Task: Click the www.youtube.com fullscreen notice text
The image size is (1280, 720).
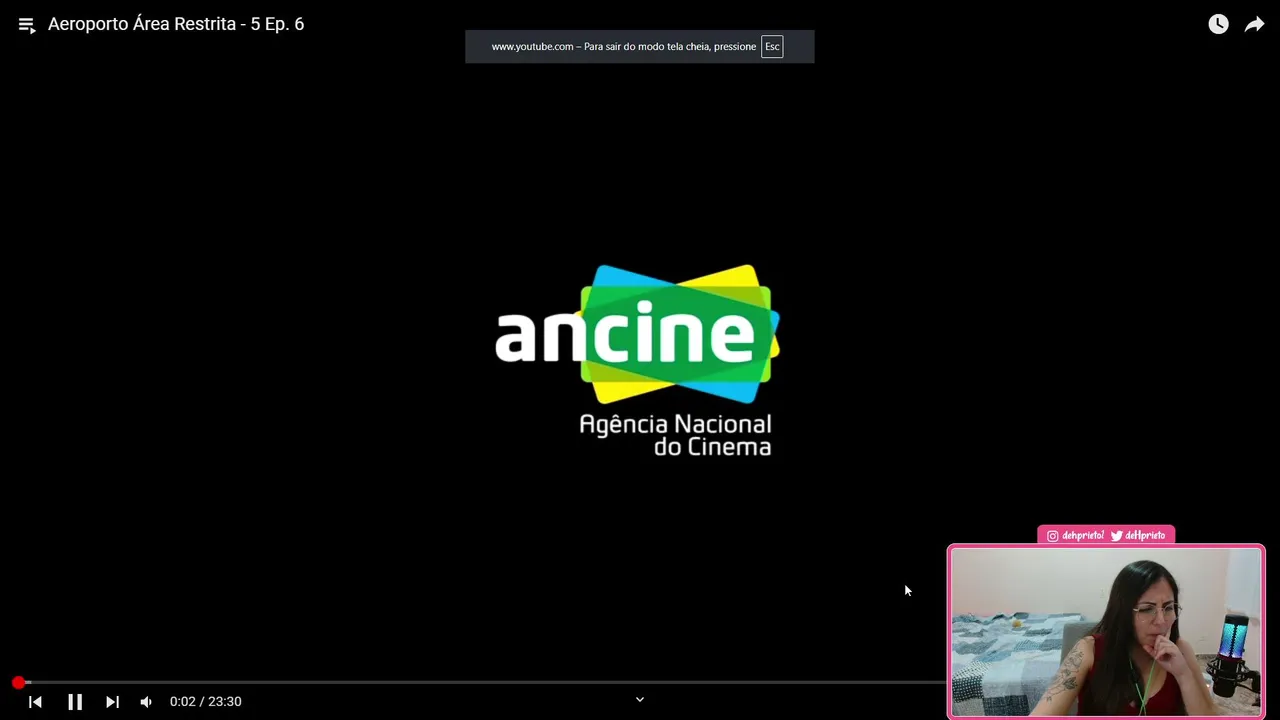Action: [623, 47]
